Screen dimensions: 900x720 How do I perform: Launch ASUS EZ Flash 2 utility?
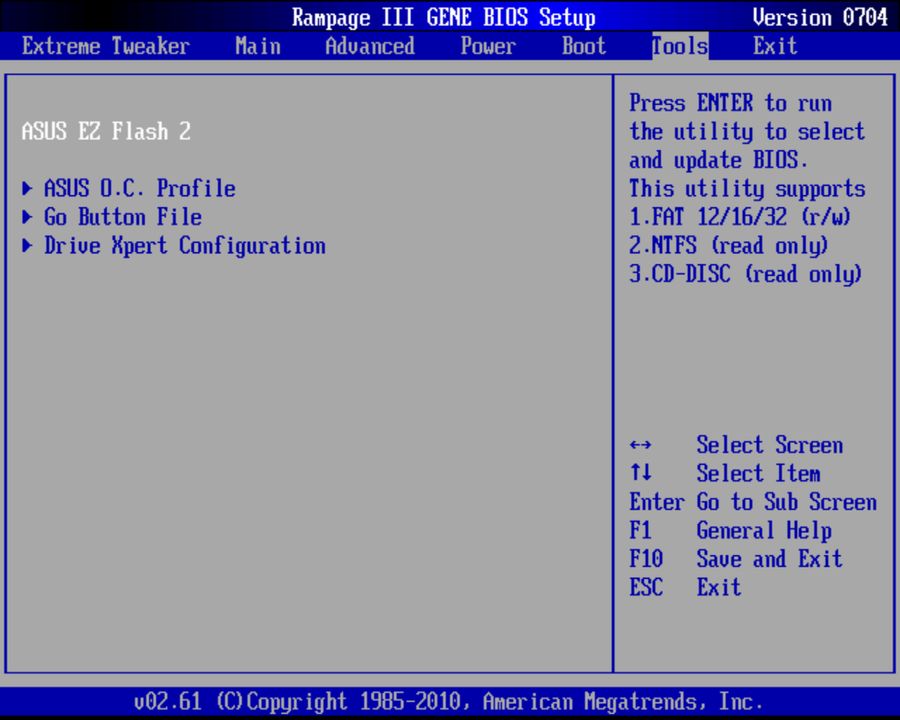pos(106,131)
